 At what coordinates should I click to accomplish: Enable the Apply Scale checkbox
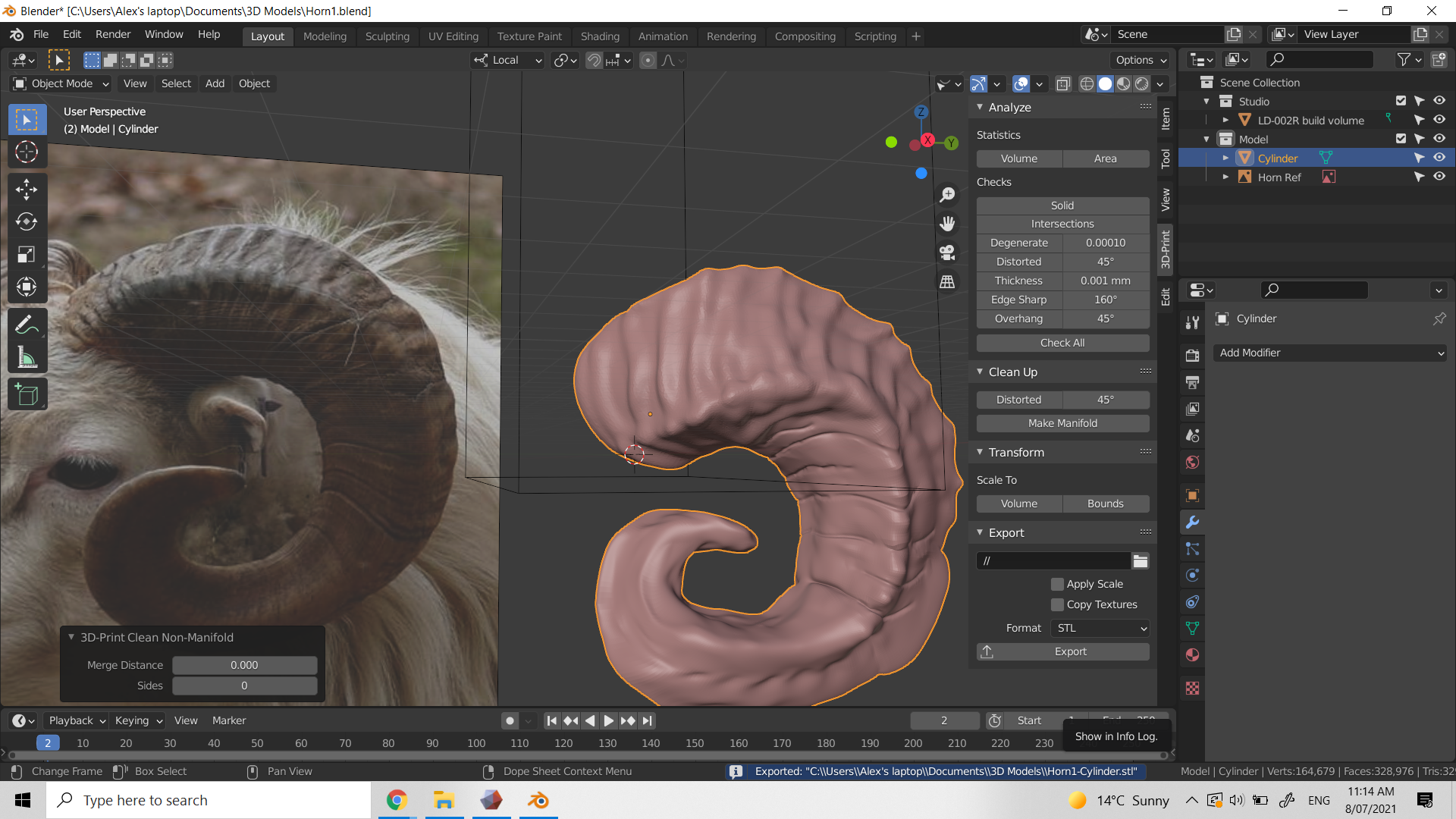1057,584
